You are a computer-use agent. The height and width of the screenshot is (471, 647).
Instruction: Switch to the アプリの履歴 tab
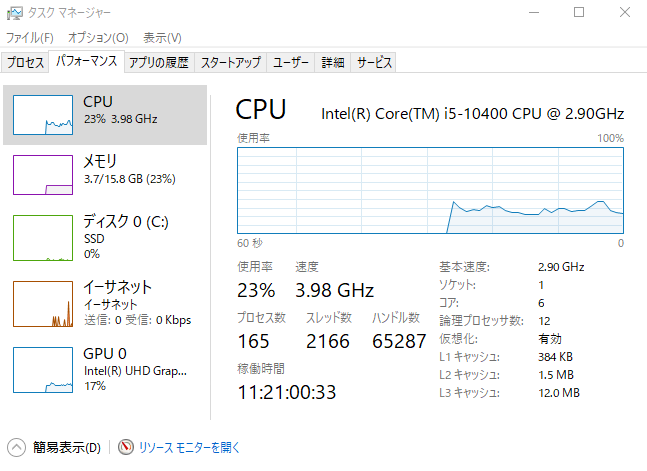pos(158,62)
